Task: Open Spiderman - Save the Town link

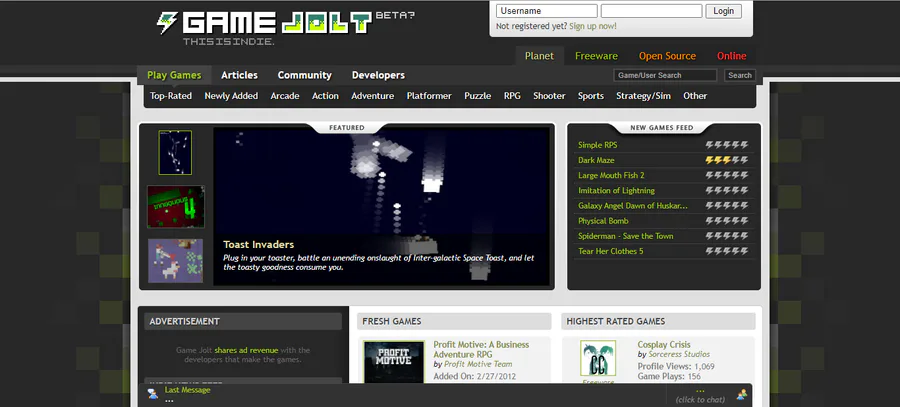Action: (626, 236)
